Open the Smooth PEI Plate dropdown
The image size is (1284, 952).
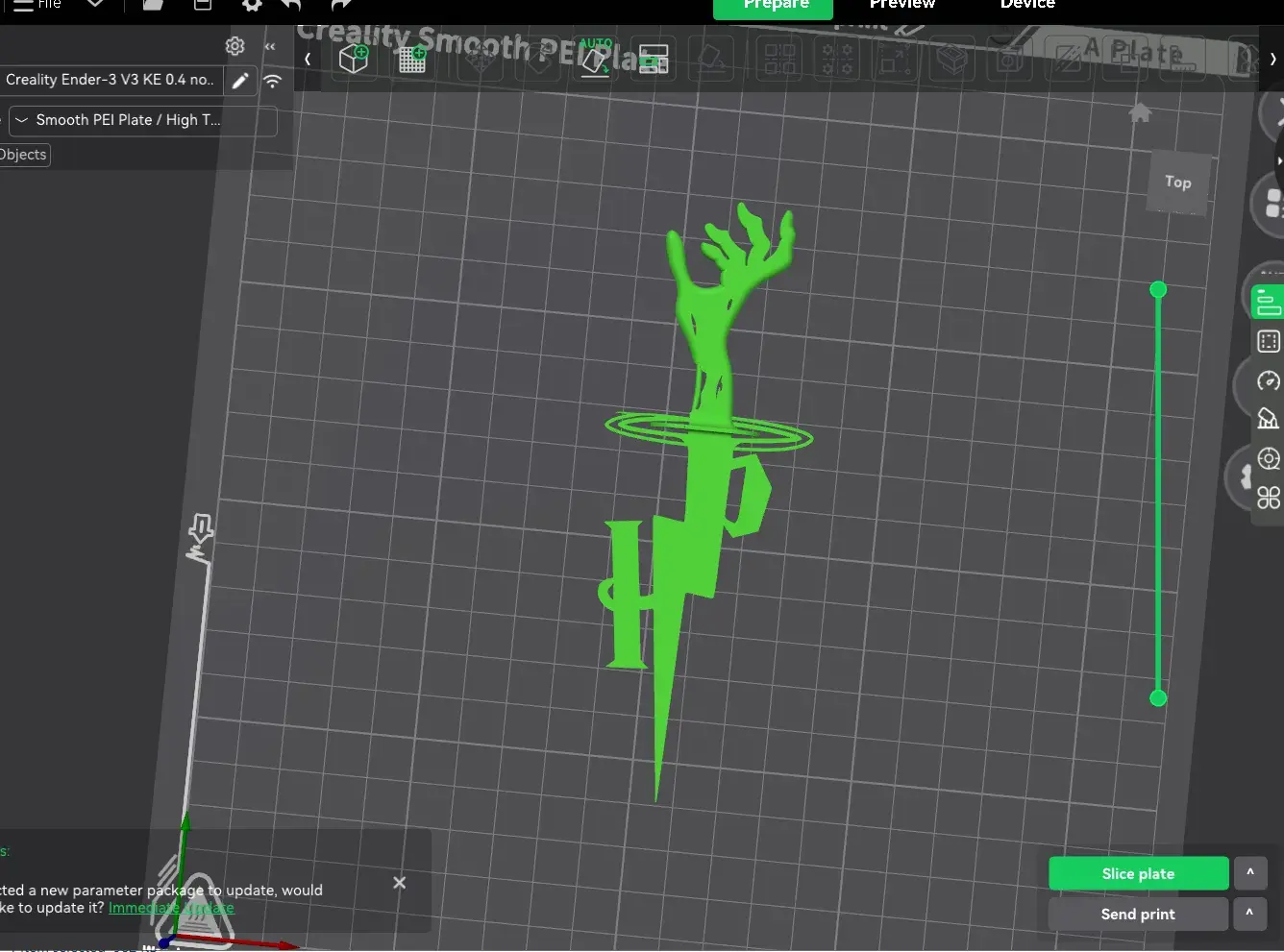[x=142, y=120]
